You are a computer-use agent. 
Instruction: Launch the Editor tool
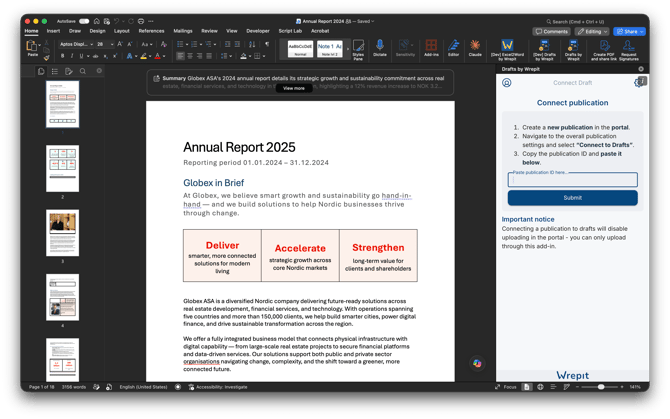pos(453,48)
